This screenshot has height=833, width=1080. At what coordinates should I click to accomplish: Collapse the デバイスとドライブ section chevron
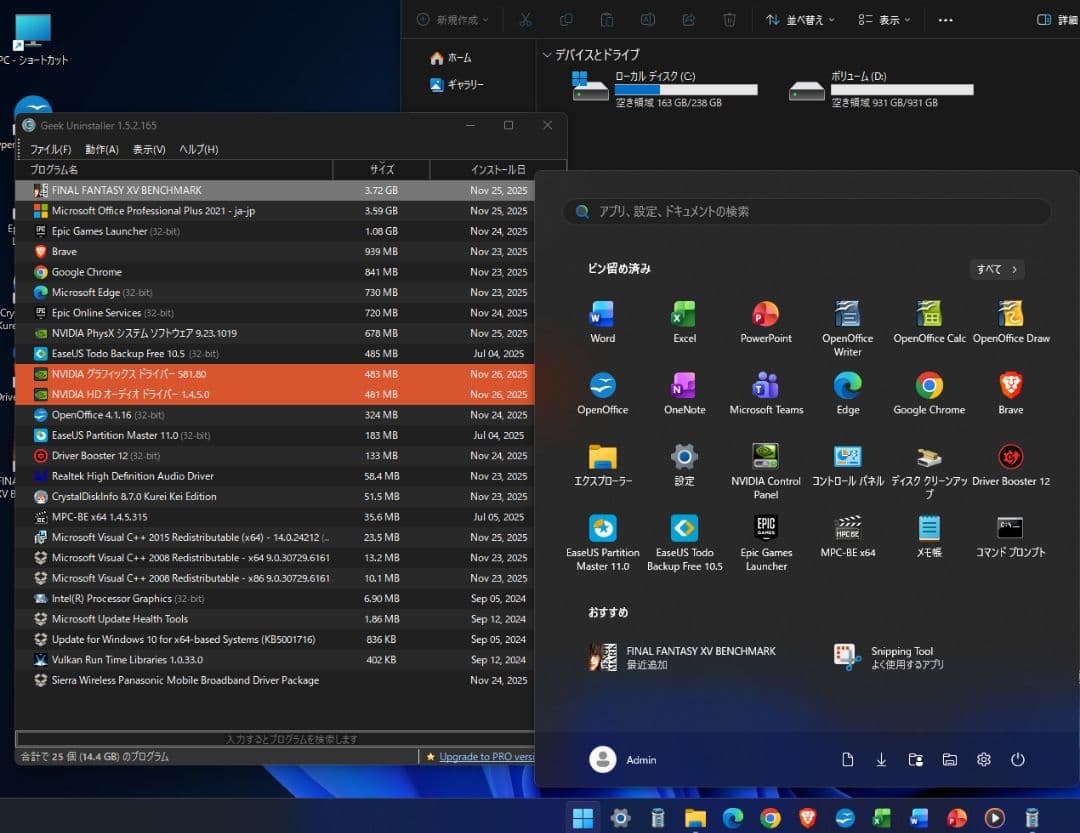(x=547, y=55)
